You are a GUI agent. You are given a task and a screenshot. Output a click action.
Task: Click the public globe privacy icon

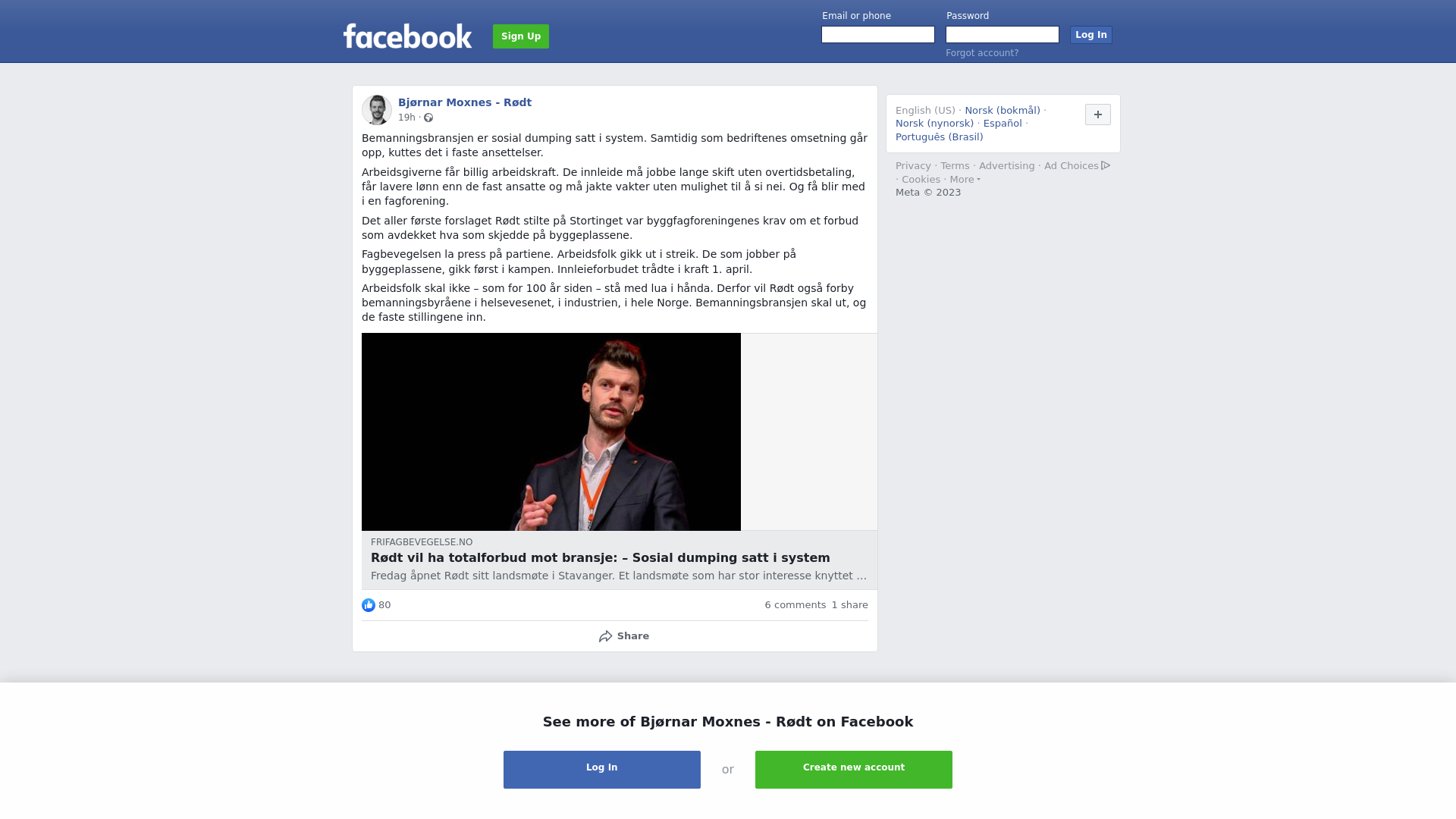coord(428,118)
